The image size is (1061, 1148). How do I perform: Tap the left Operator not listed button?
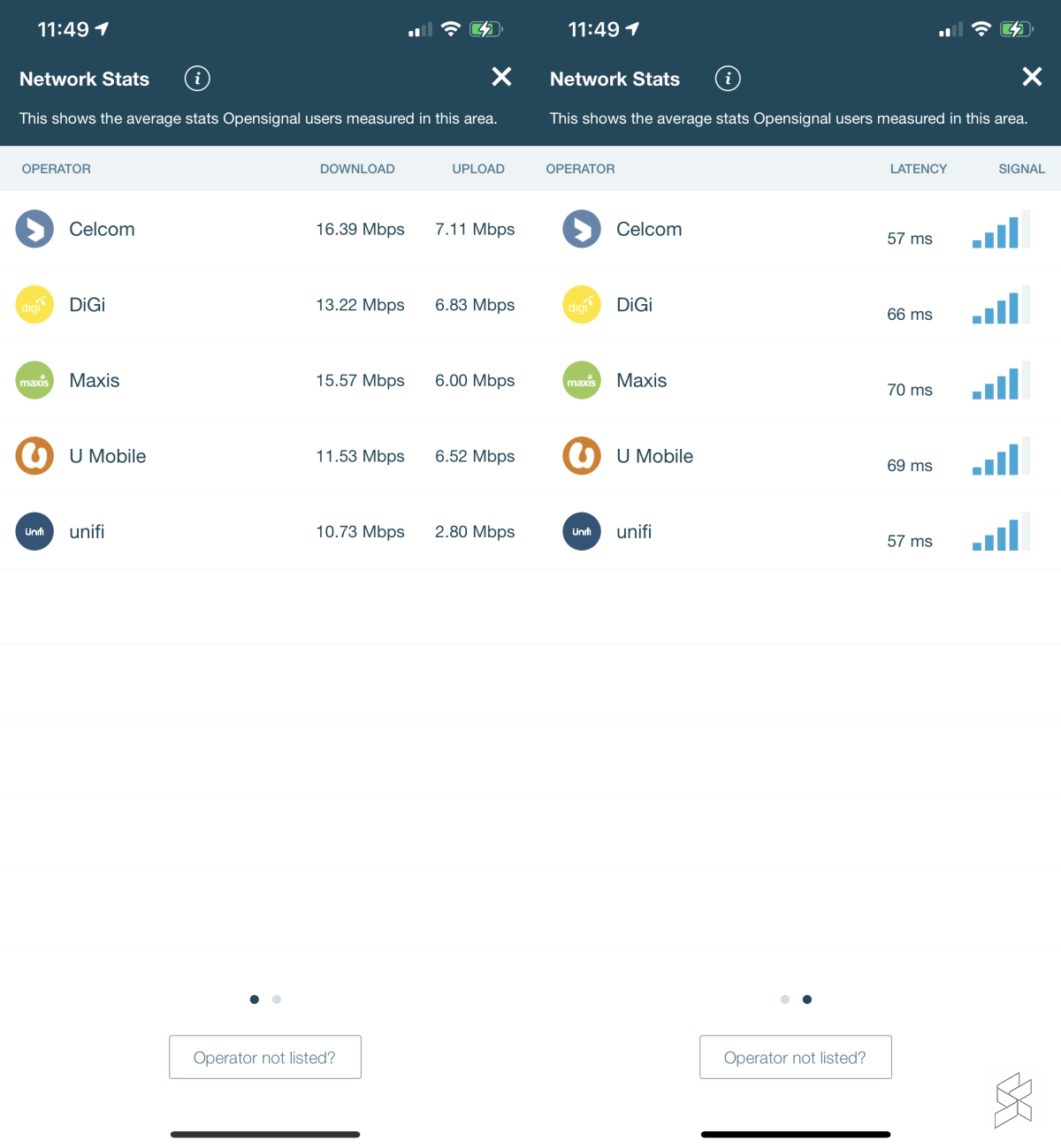[x=264, y=1057]
